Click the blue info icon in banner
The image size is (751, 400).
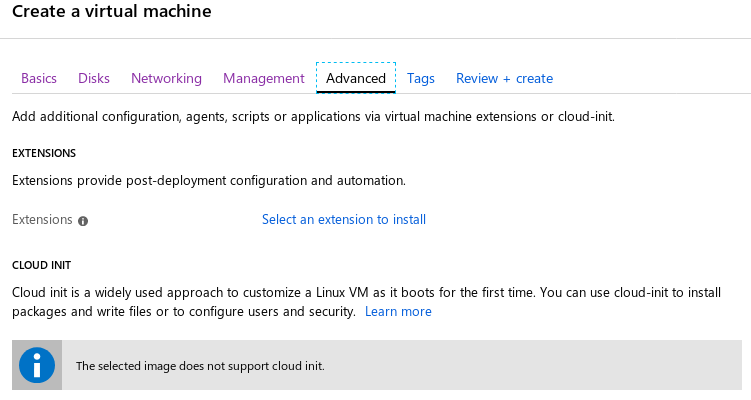coord(37,365)
